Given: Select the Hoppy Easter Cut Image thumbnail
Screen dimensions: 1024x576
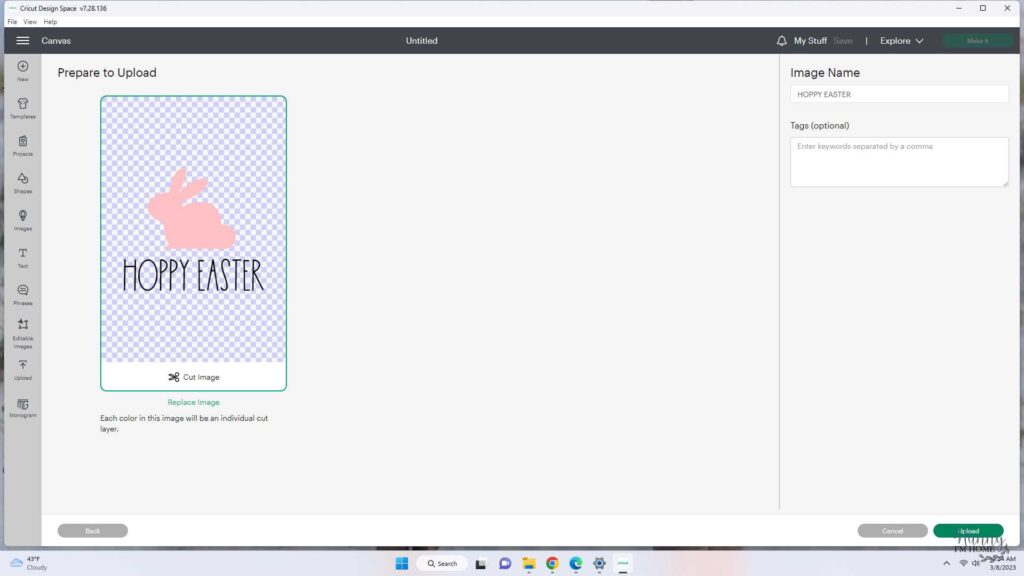Looking at the screenshot, I should pos(193,244).
